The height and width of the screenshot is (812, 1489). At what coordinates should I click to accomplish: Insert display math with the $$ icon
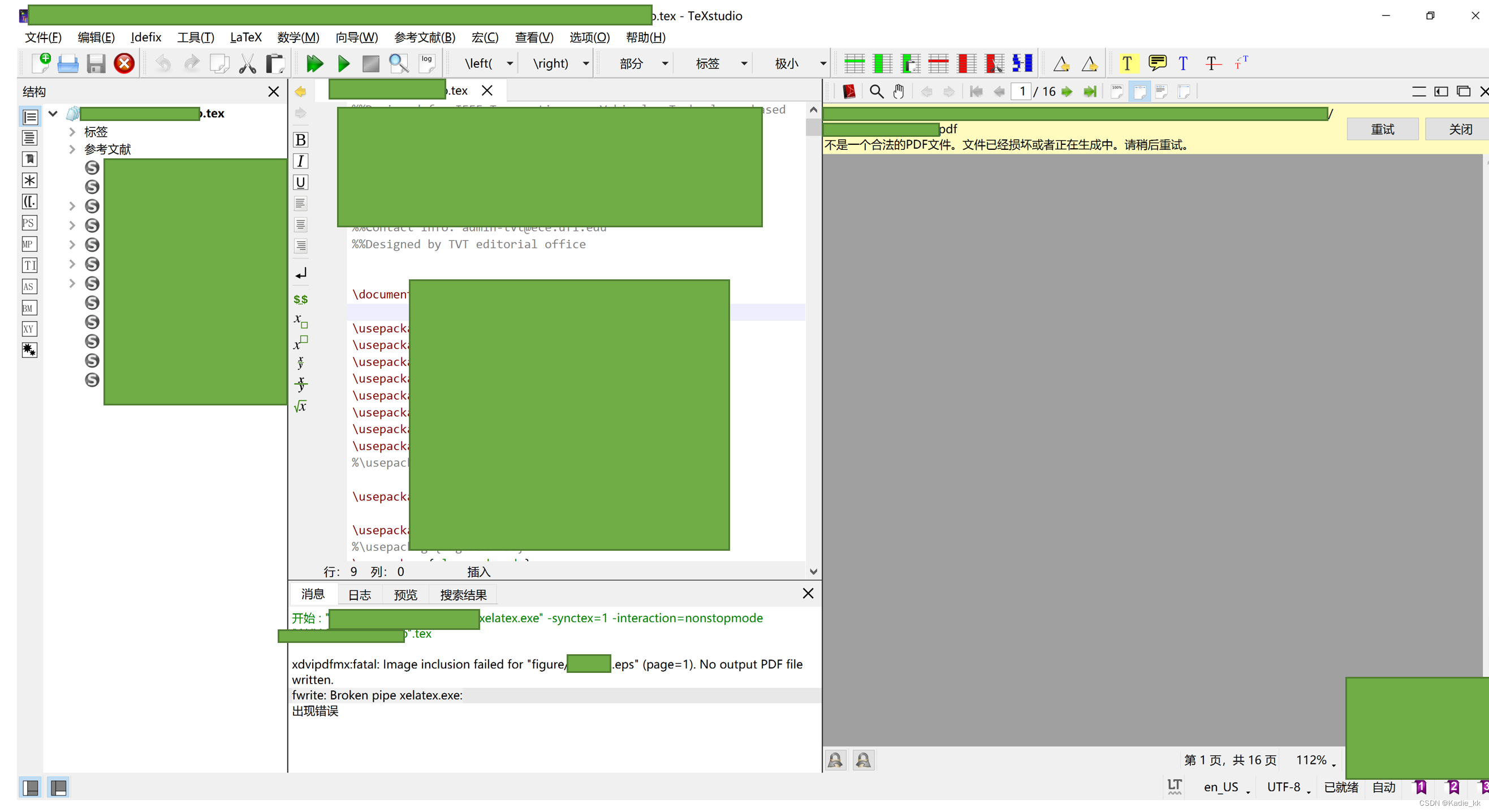[x=300, y=299]
